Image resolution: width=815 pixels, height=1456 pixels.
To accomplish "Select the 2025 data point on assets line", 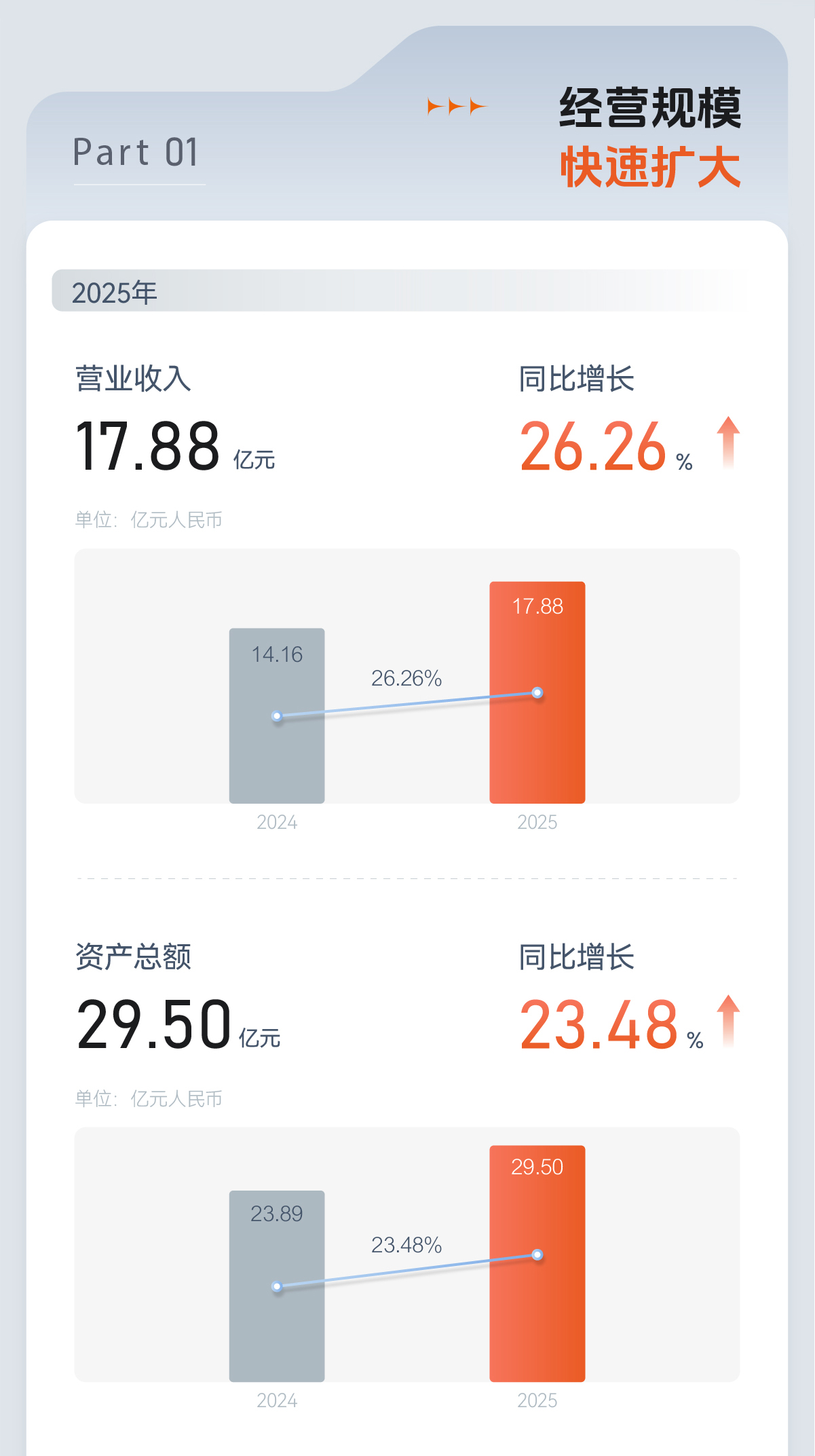I will pyautogui.click(x=537, y=1254).
